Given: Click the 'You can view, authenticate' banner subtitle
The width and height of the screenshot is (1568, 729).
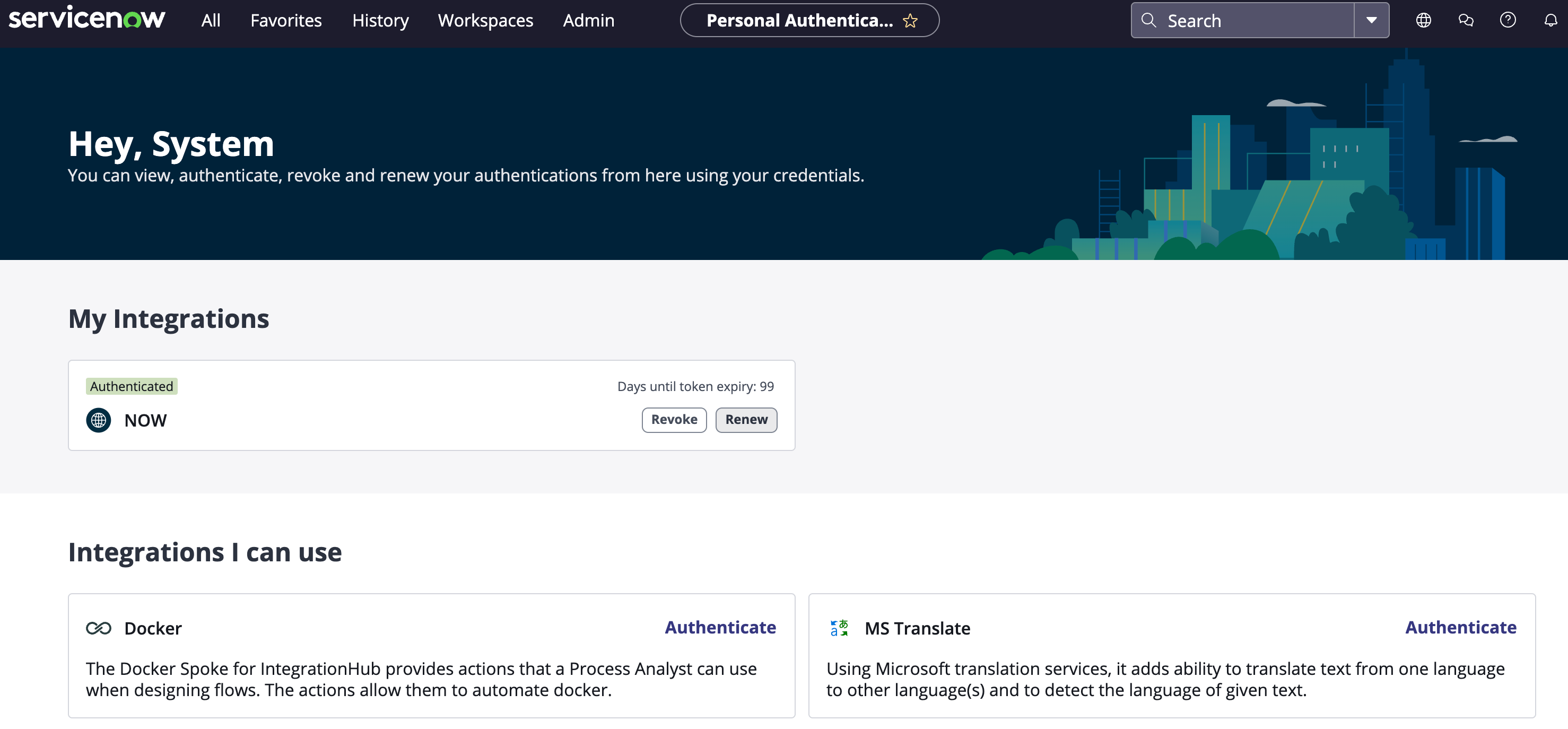Looking at the screenshot, I should pos(466,176).
